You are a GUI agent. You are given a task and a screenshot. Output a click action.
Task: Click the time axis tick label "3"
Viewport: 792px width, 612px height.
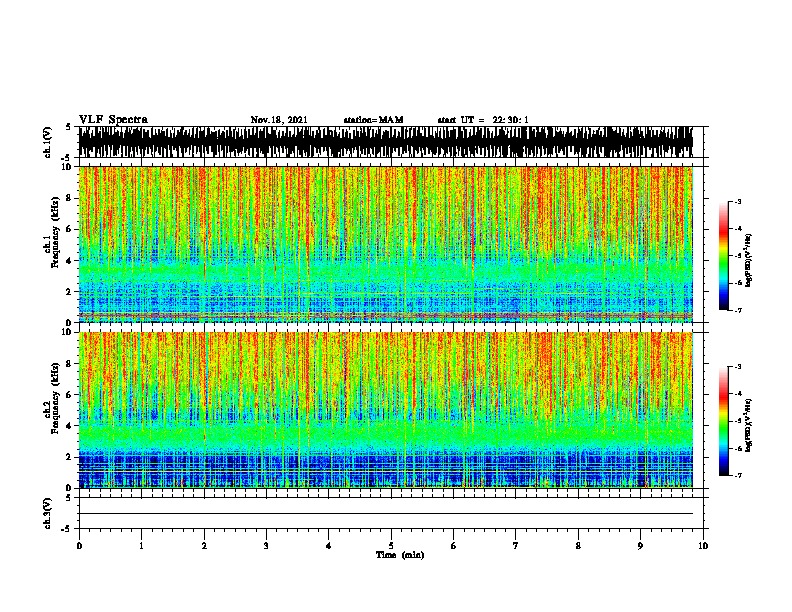(x=266, y=546)
